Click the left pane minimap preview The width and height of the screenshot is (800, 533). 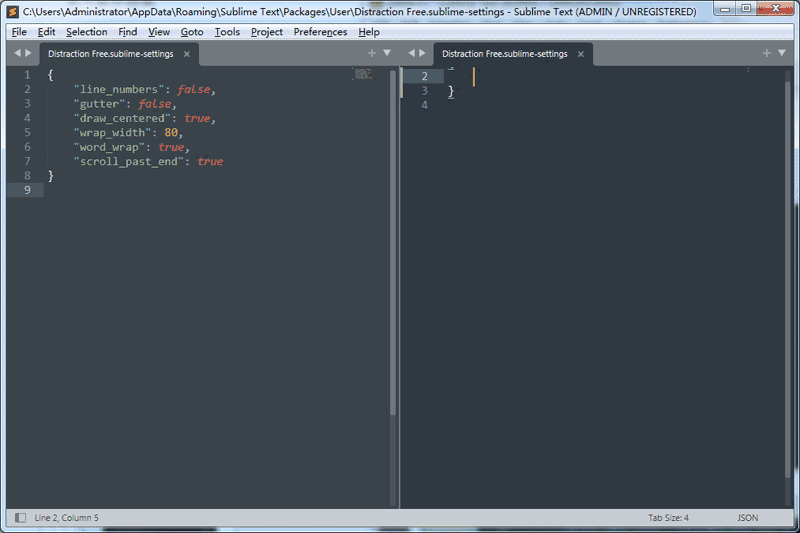coord(363,74)
